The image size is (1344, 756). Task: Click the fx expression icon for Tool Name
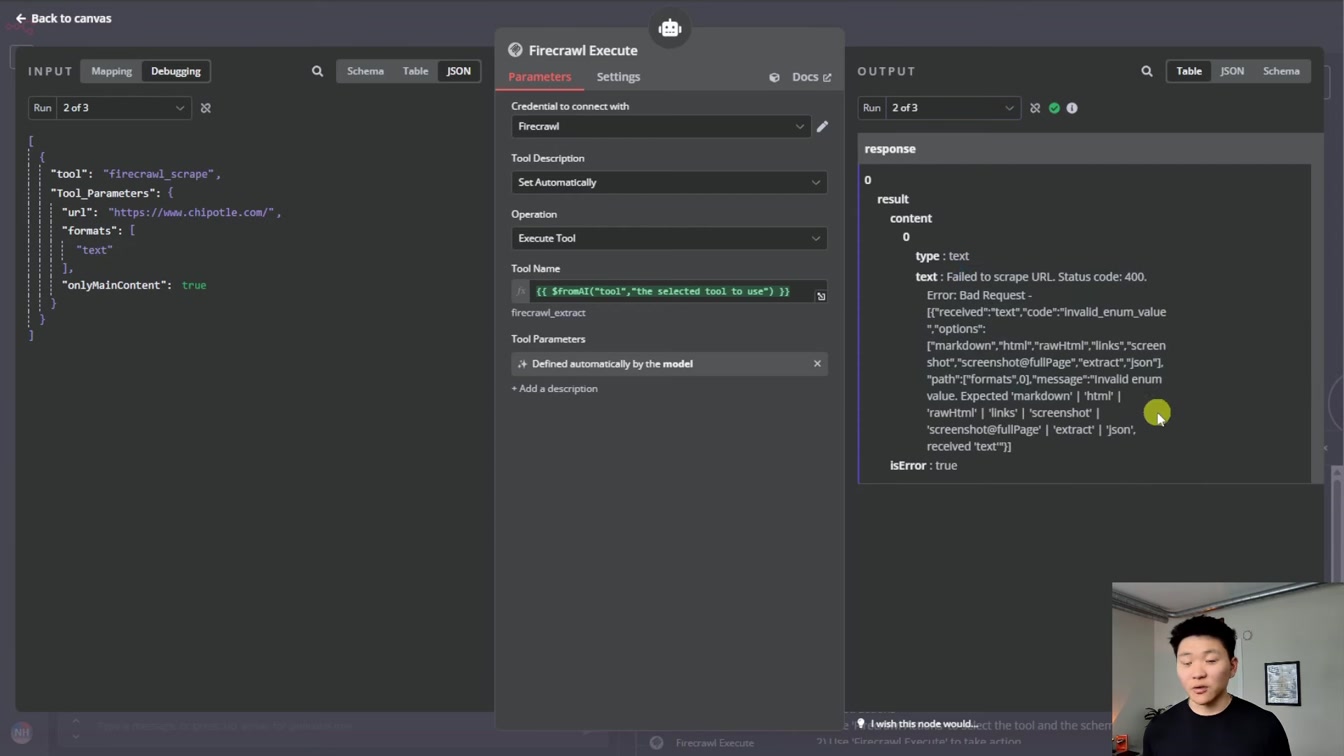[520, 291]
